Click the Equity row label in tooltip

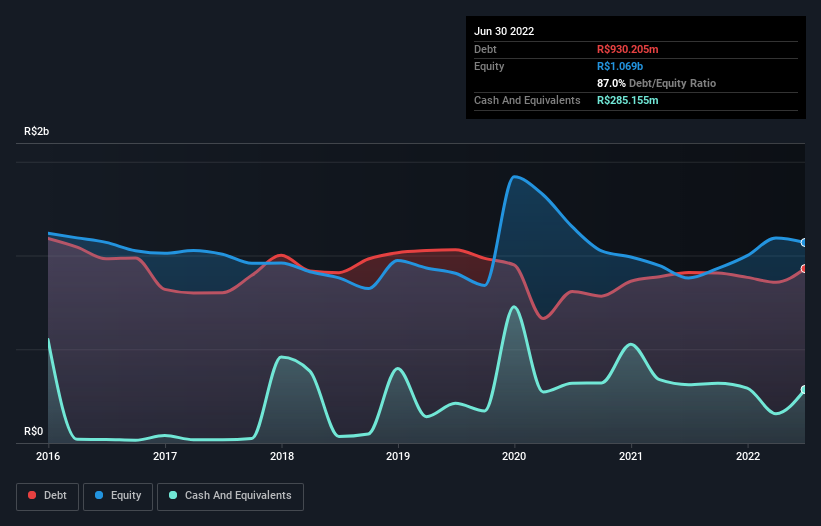[489, 66]
